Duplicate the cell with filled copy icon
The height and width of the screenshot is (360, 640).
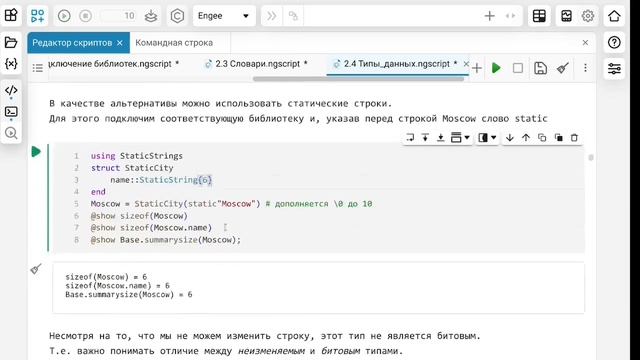[558, 138]
